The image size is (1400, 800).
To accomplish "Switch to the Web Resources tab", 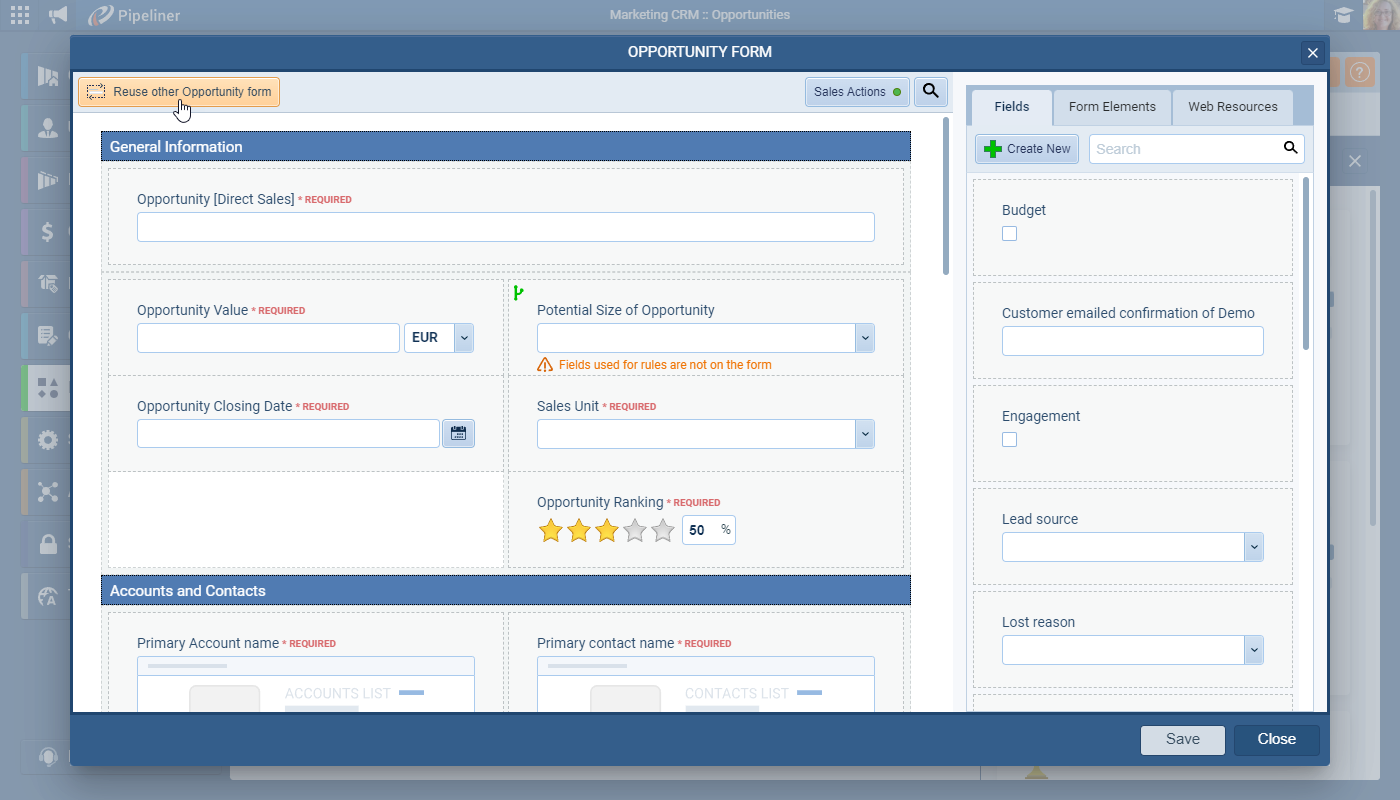I will pyautogui.click(x=1232, y=107).
